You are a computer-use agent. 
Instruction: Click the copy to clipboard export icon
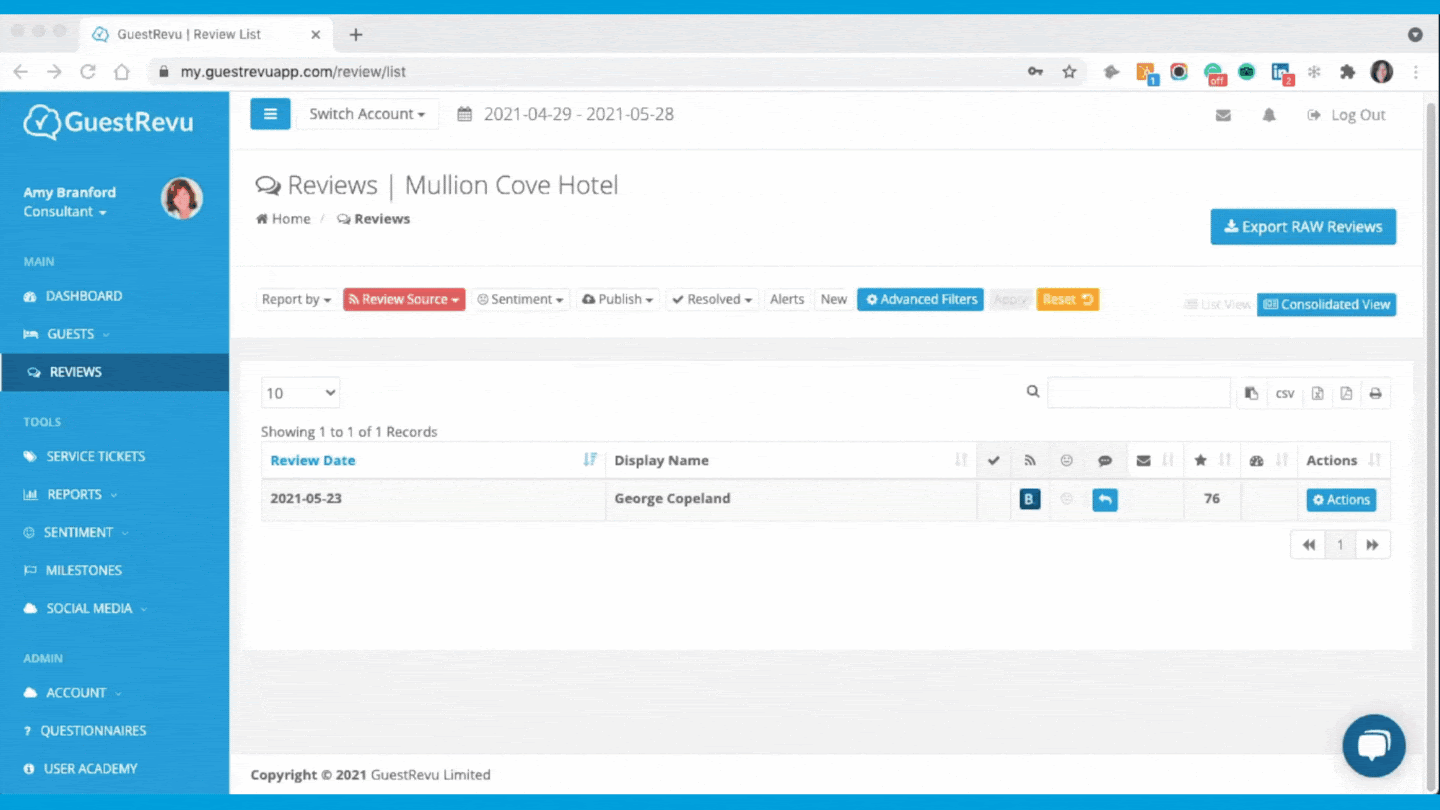(x=1251, y=393)
